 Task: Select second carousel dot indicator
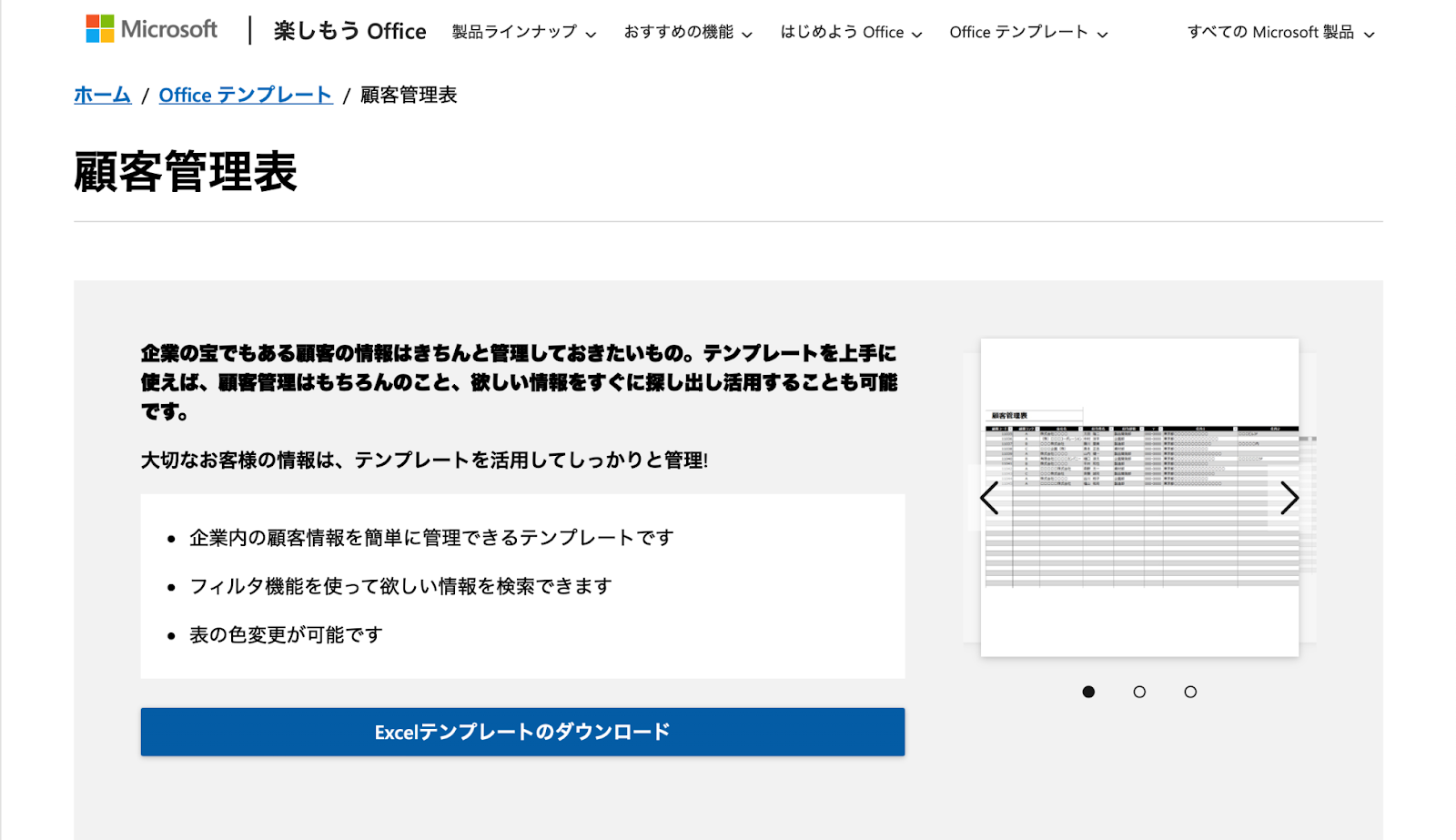[x=1139, y=692]
